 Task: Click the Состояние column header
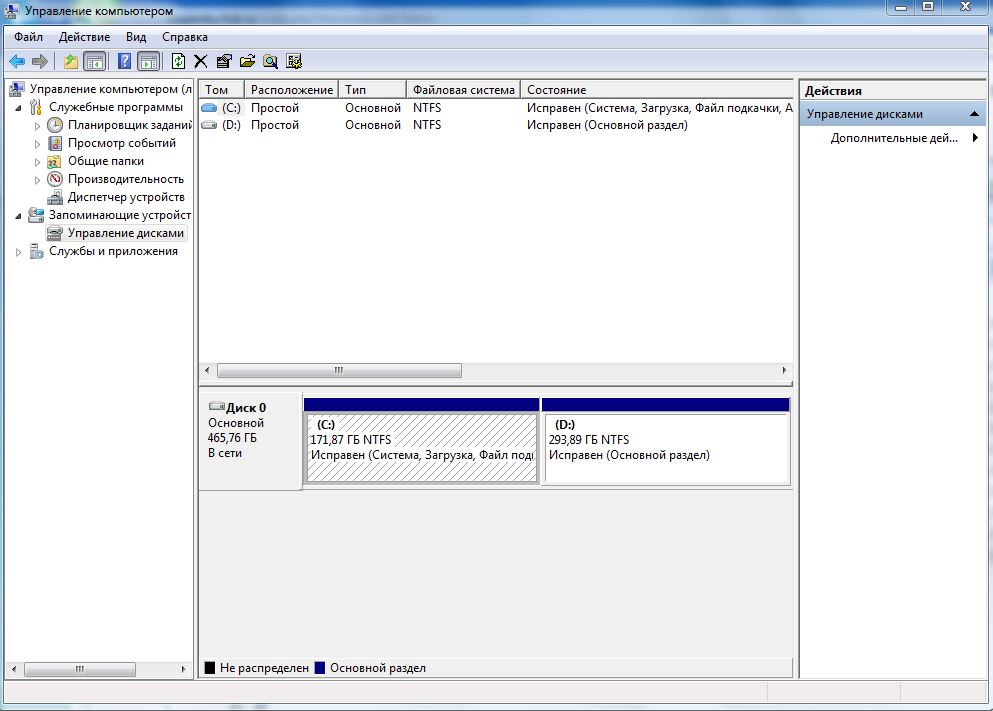point(556,90)
